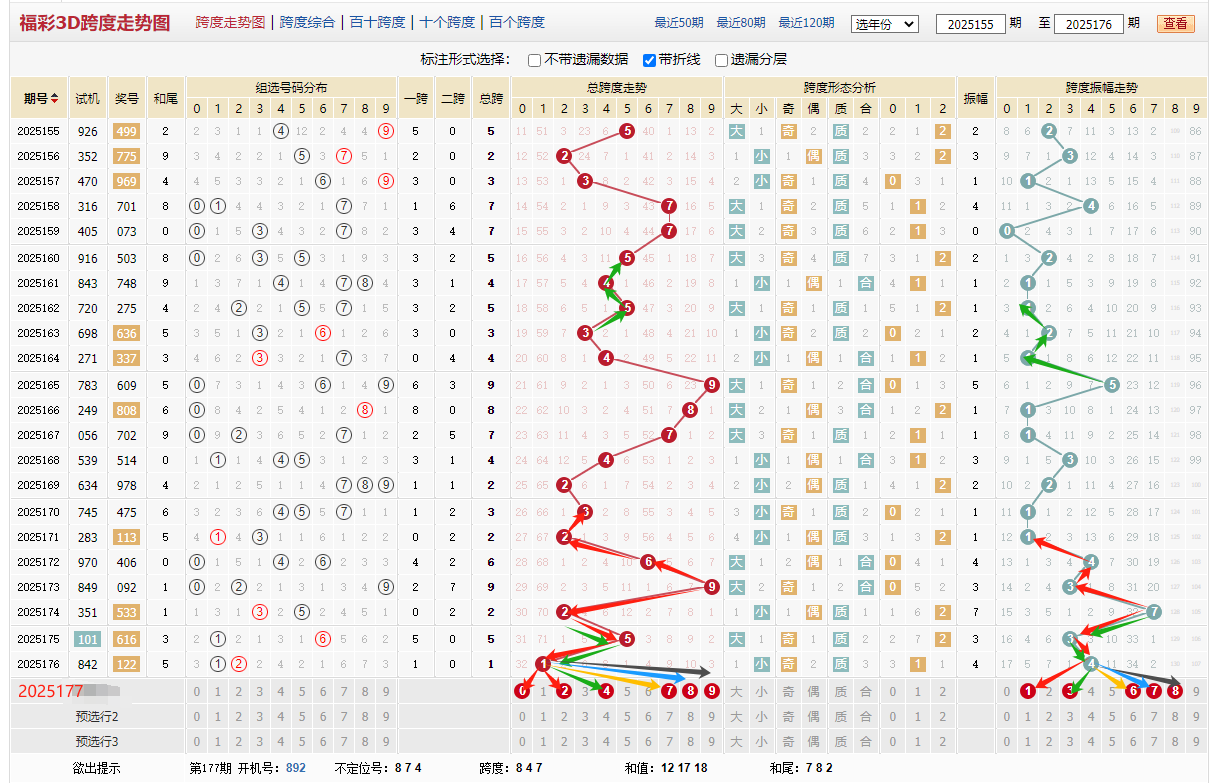The height and width of the screenshot is (783, 1210).
Task: Click red ball 8 in row 2025166 总跨度走势
Action: [690, 409]
